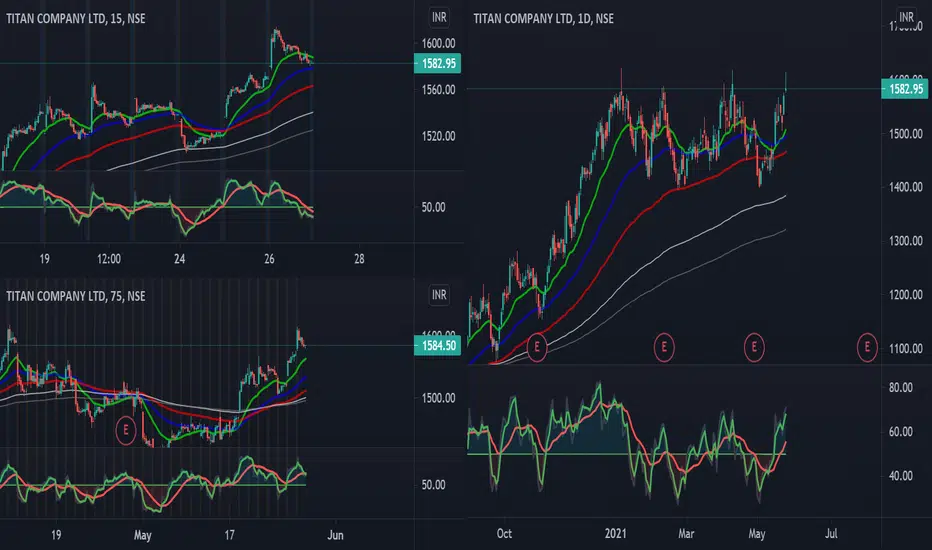The image size is (932, 550).
Task: Click the 1600.00 price axis value on the 15-minute chart
Action: 438,43
